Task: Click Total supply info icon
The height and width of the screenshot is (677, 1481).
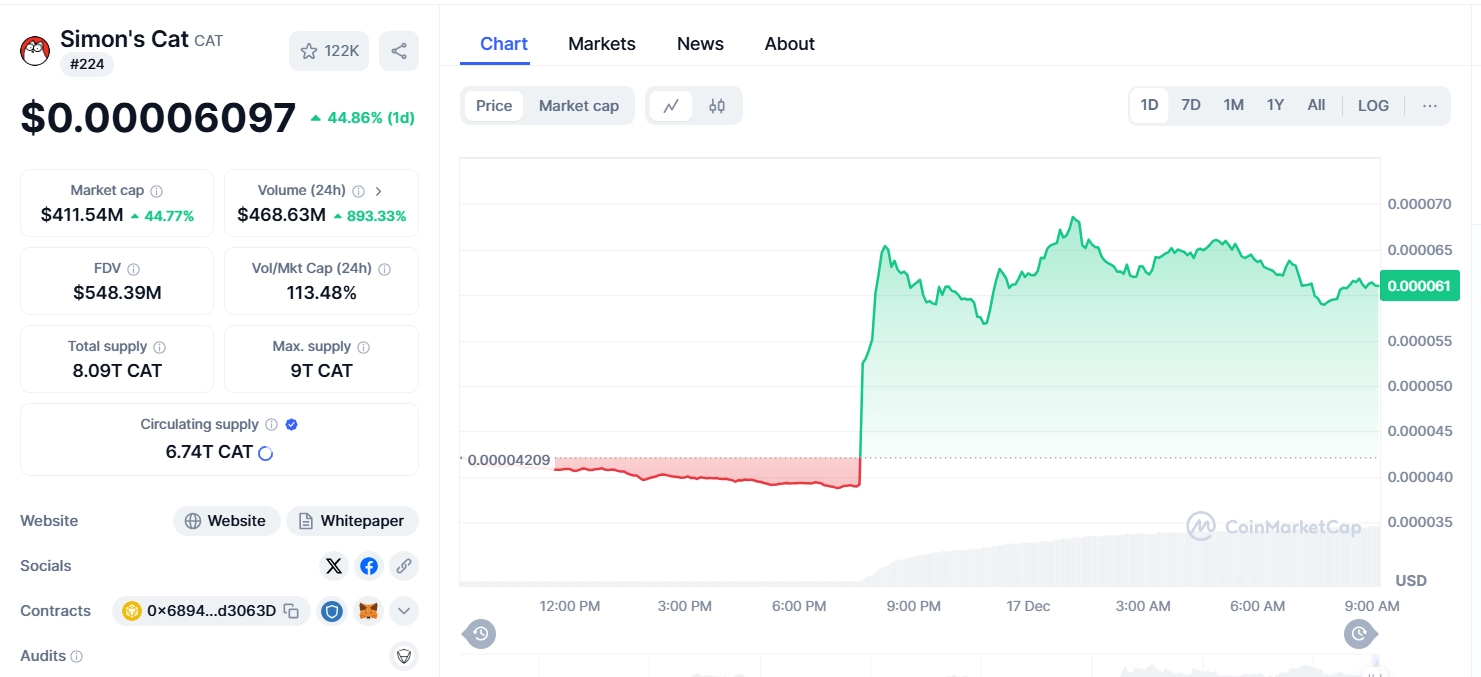Action: coord(159,347)
